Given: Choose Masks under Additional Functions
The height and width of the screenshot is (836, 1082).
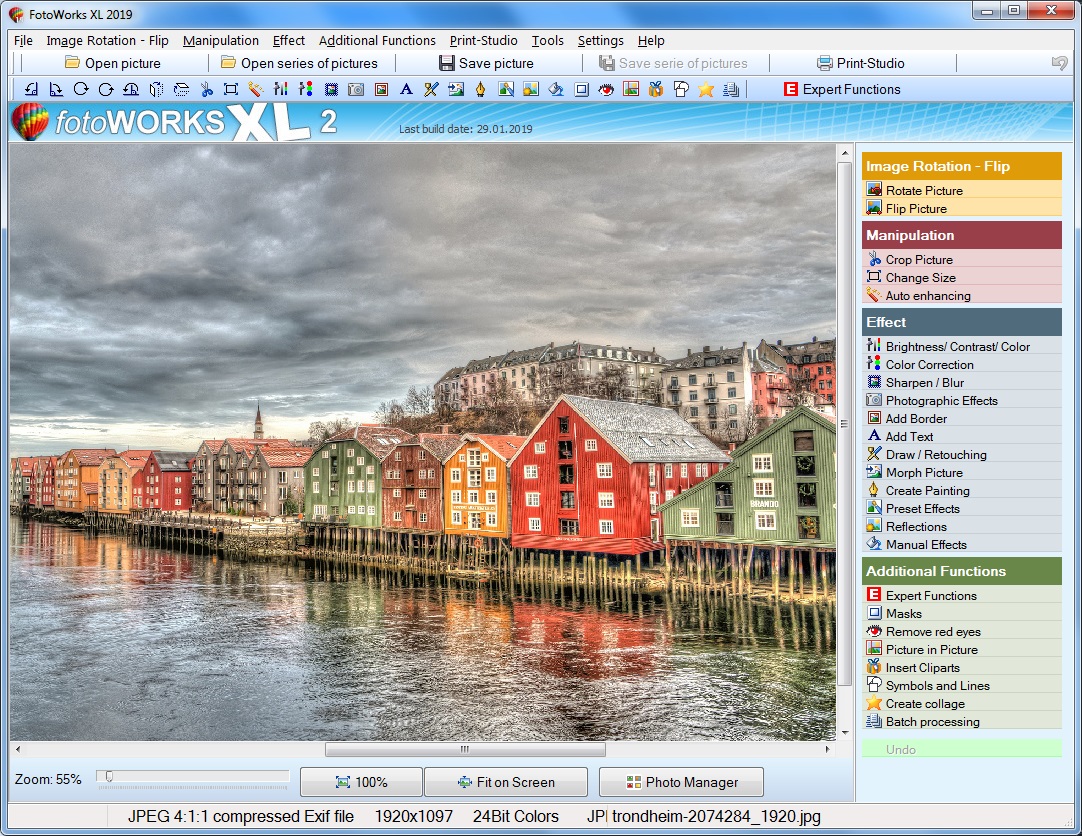Looking at the screenshot, I should click(x=902, y=613).
